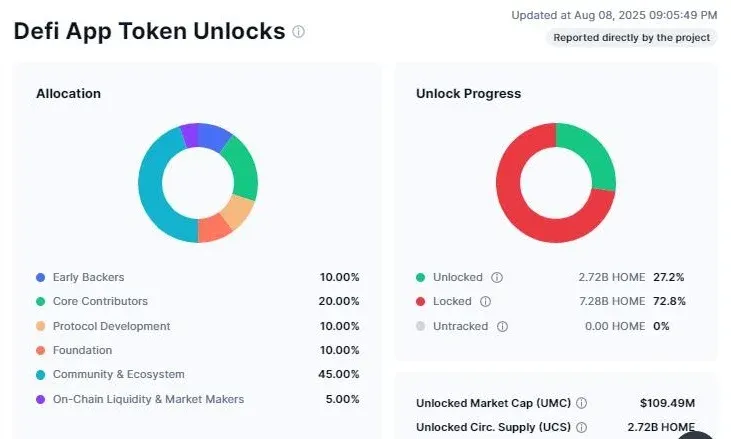Click the Unlocked green legend dot
The width and height of the screenshot is (731, 439).
click(x=421, y=277)
